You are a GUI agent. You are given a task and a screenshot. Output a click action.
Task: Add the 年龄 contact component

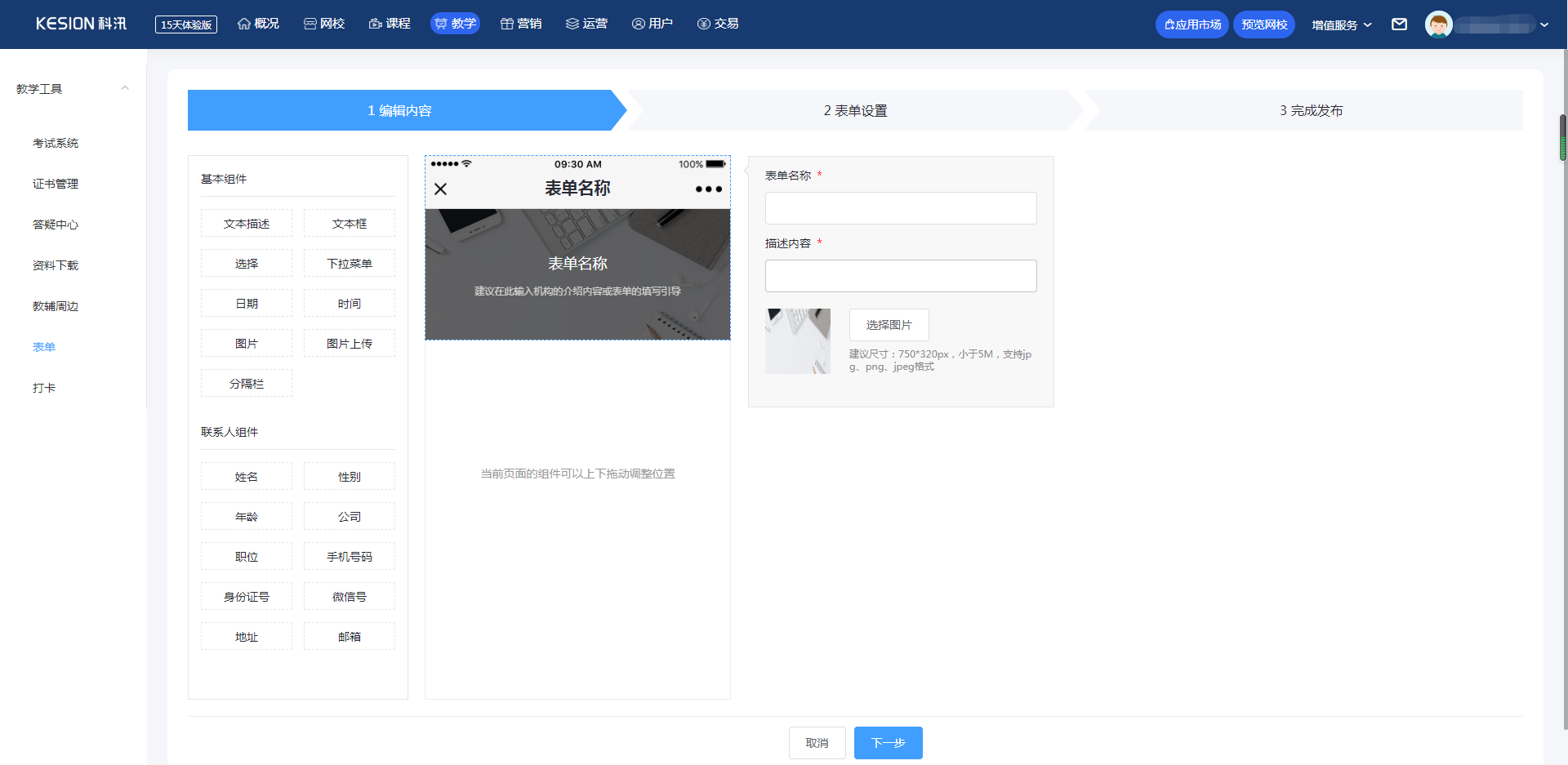point(247,517)
